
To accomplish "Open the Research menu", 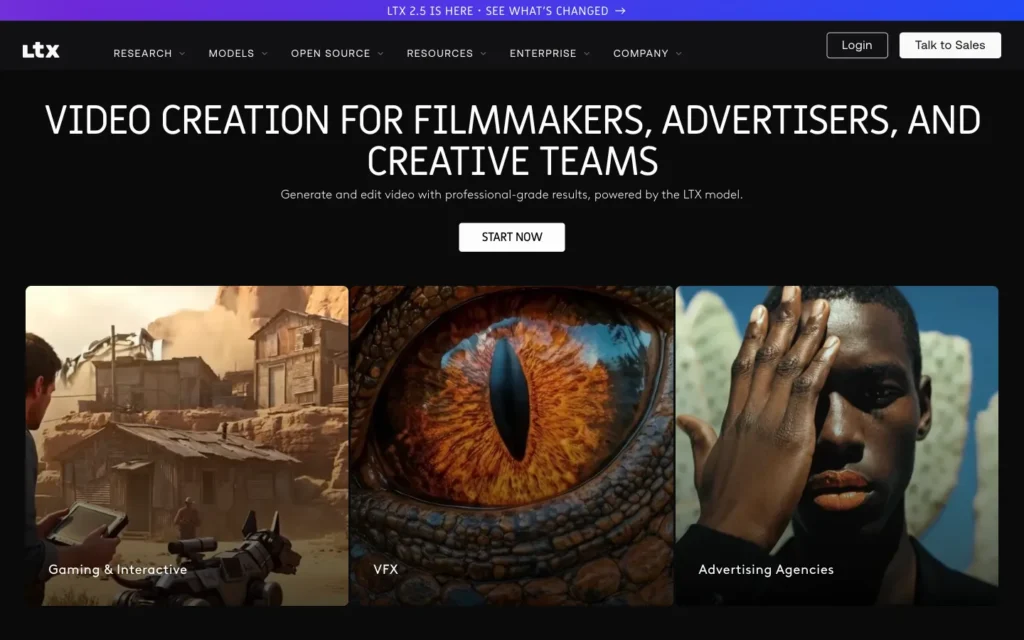I will [142, 54].
